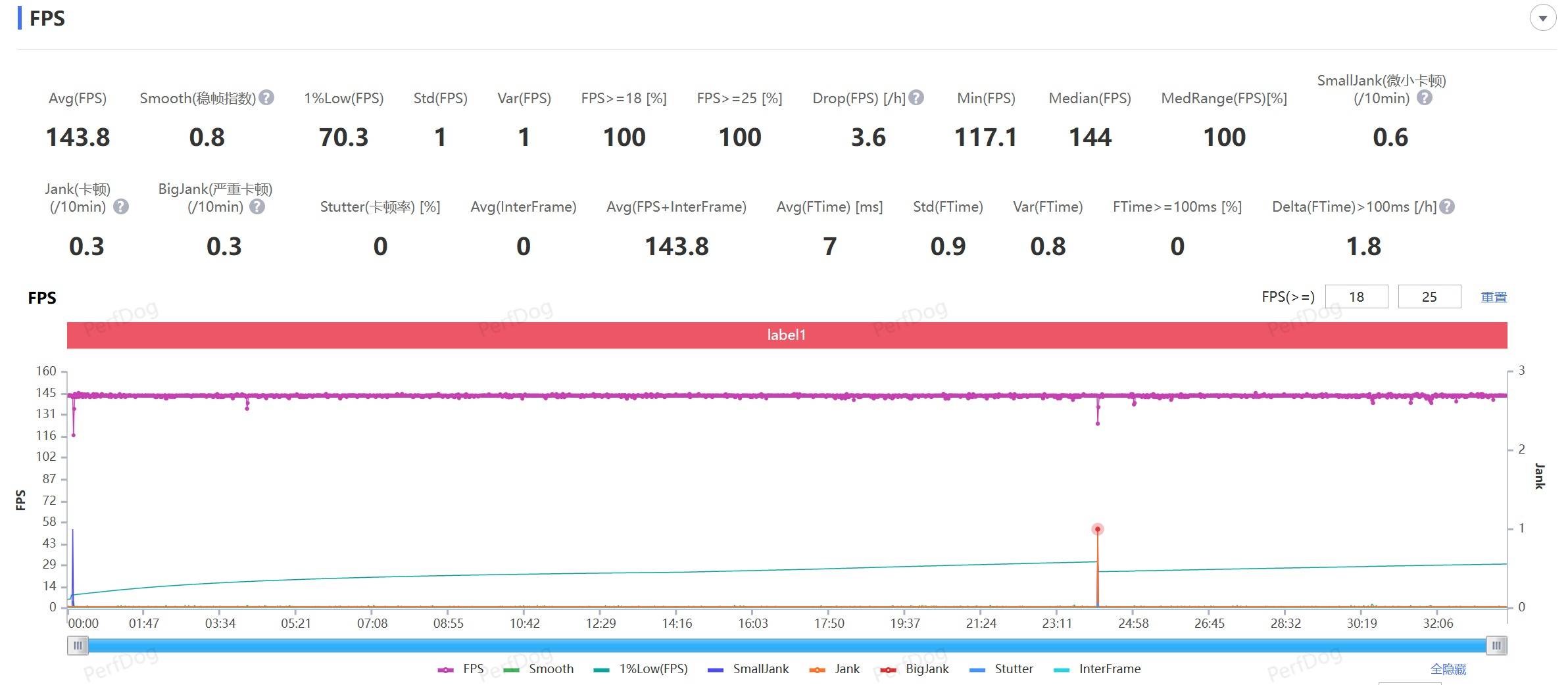Click help icon beside Drop(FPS) [/h]
1568x685 pixels.
916,98
